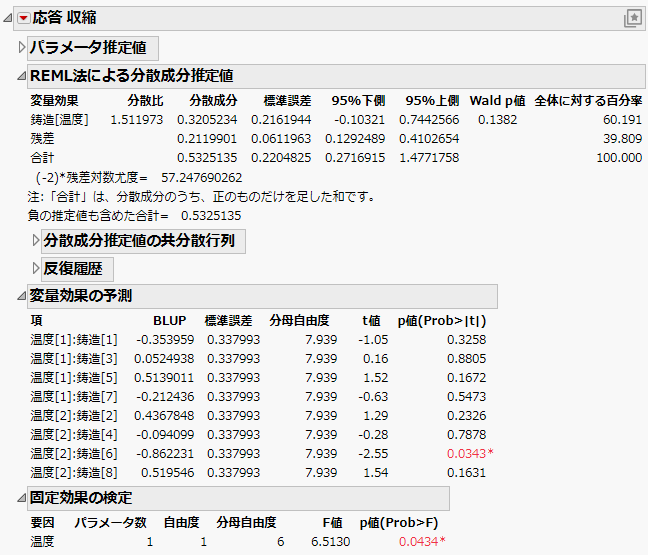Collapse the 変量効果の予測 section
648x555 pixels.
[x=21, y=296]
